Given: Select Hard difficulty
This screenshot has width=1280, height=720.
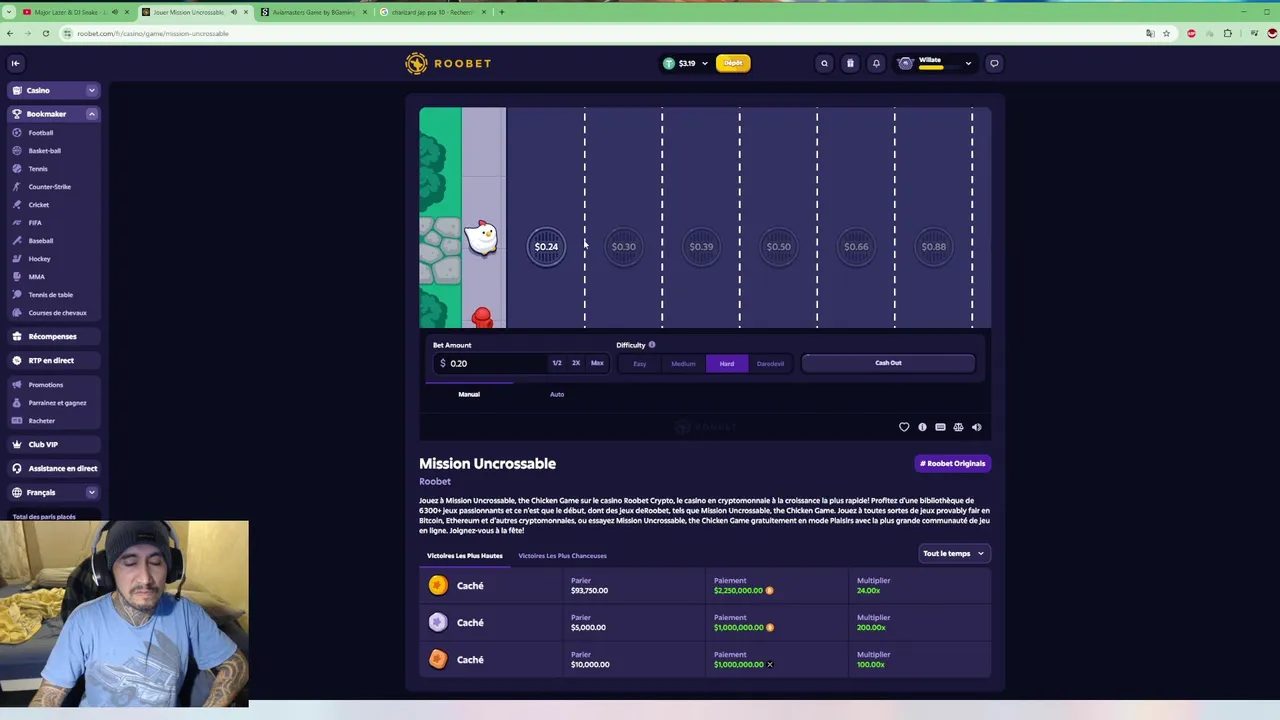Looking at the screenshot, I should point(727,364).
